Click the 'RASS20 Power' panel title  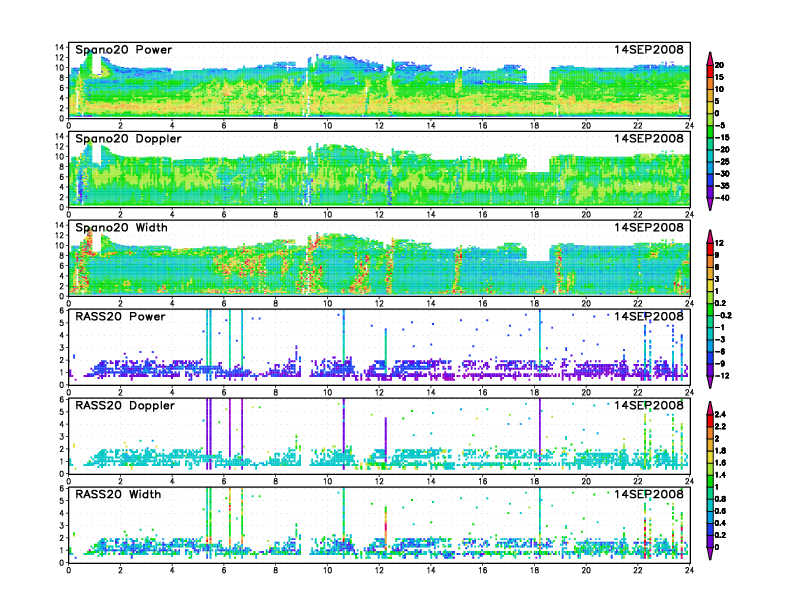(120, 317)
